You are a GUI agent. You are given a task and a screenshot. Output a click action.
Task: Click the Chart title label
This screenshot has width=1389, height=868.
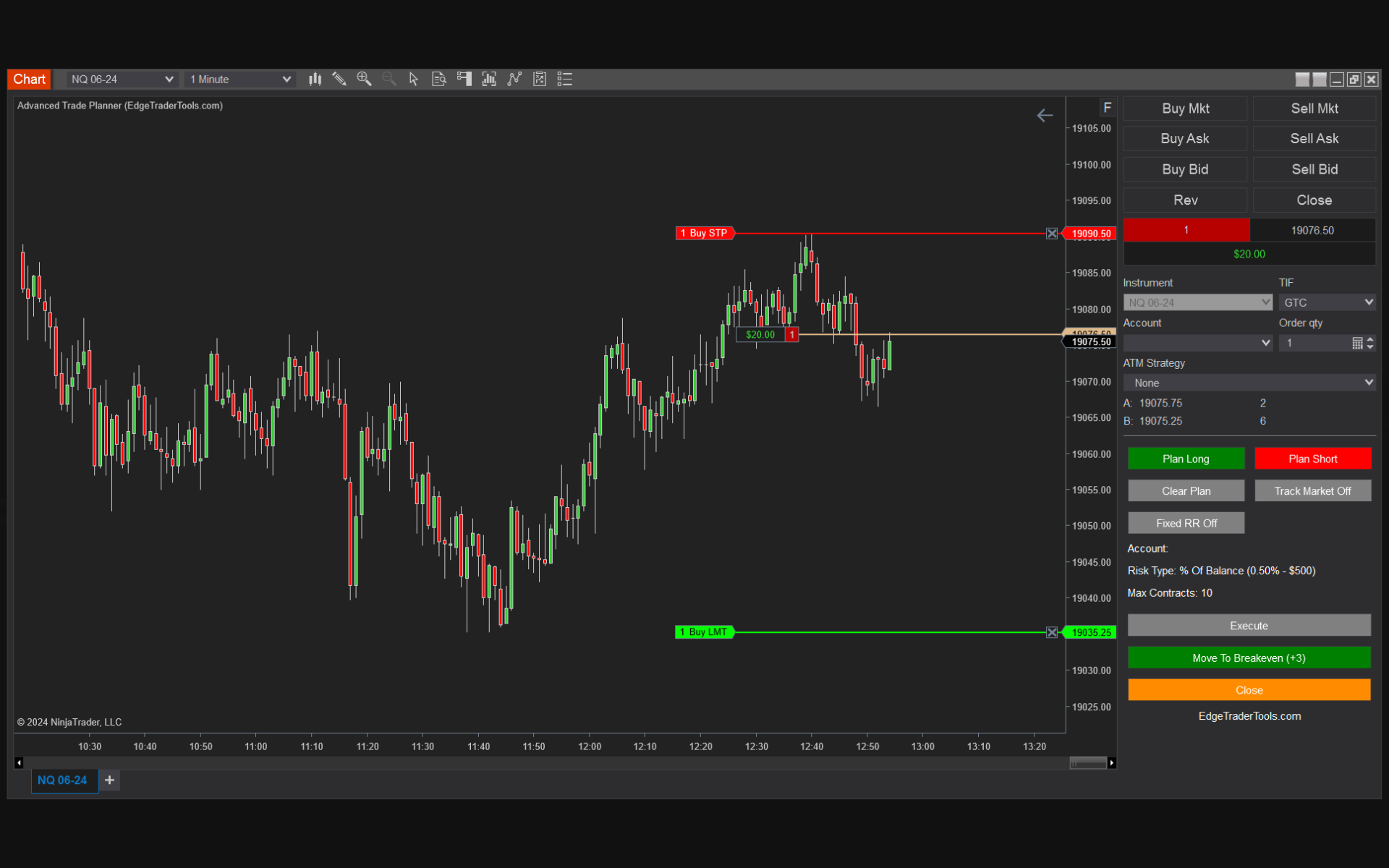tap(29, 80)
